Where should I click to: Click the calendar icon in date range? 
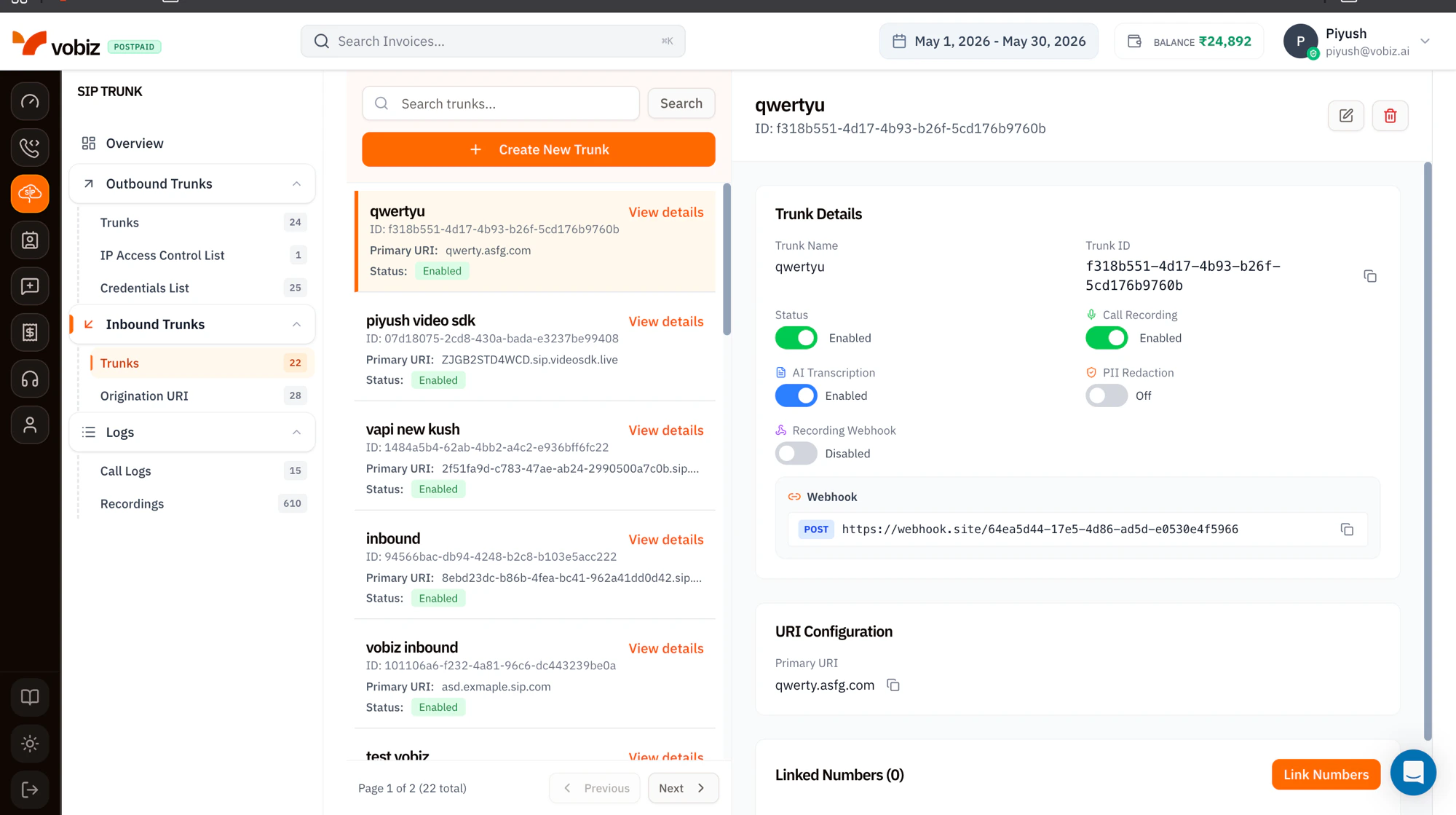click(899, 42)
